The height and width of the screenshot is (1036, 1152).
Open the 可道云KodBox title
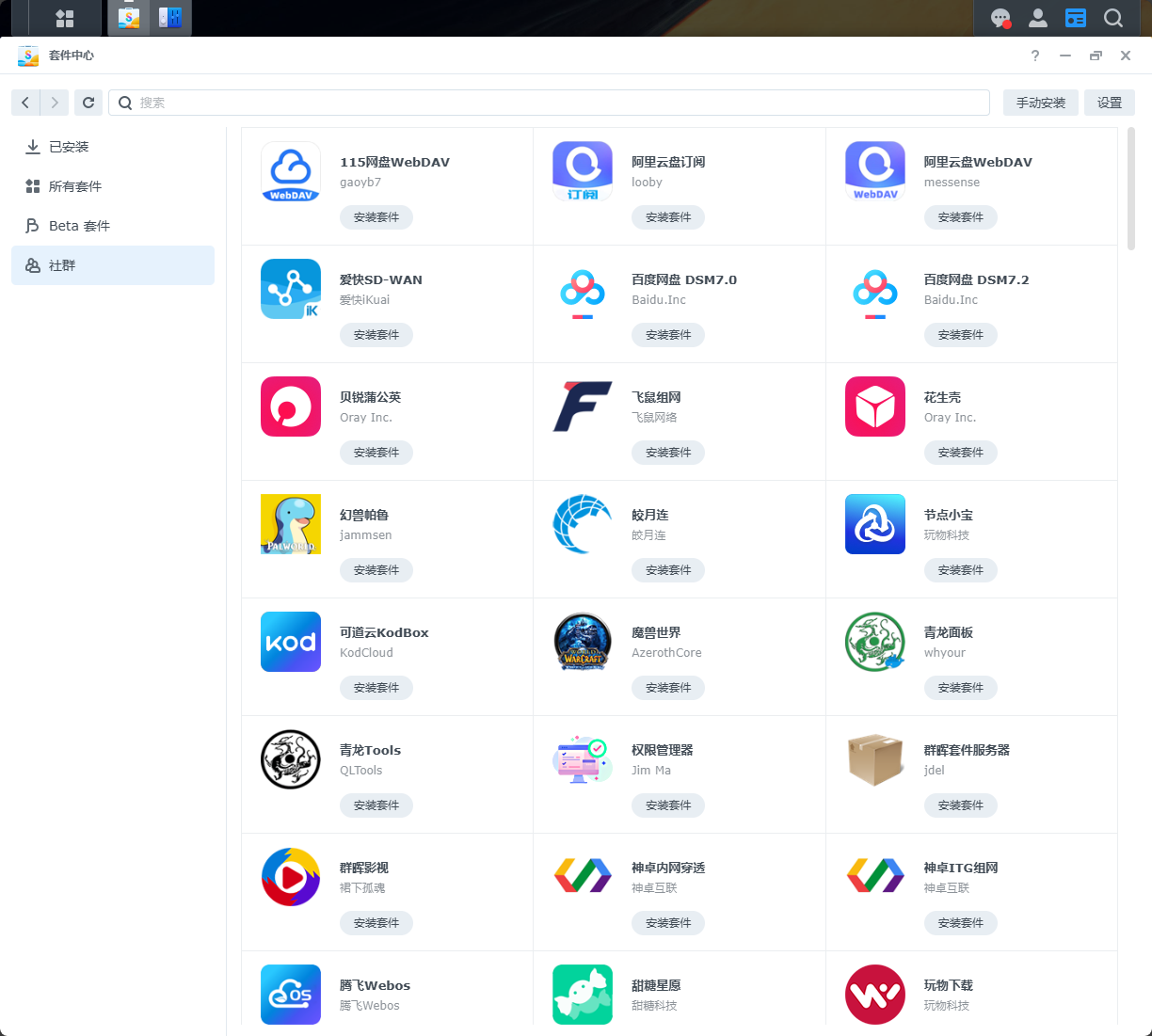click(384, 632)
